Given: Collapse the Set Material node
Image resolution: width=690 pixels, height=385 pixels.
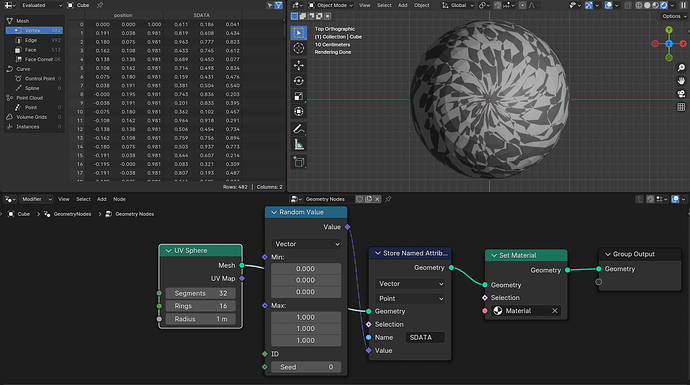Looking at the screenshot, I should (494, 255).
